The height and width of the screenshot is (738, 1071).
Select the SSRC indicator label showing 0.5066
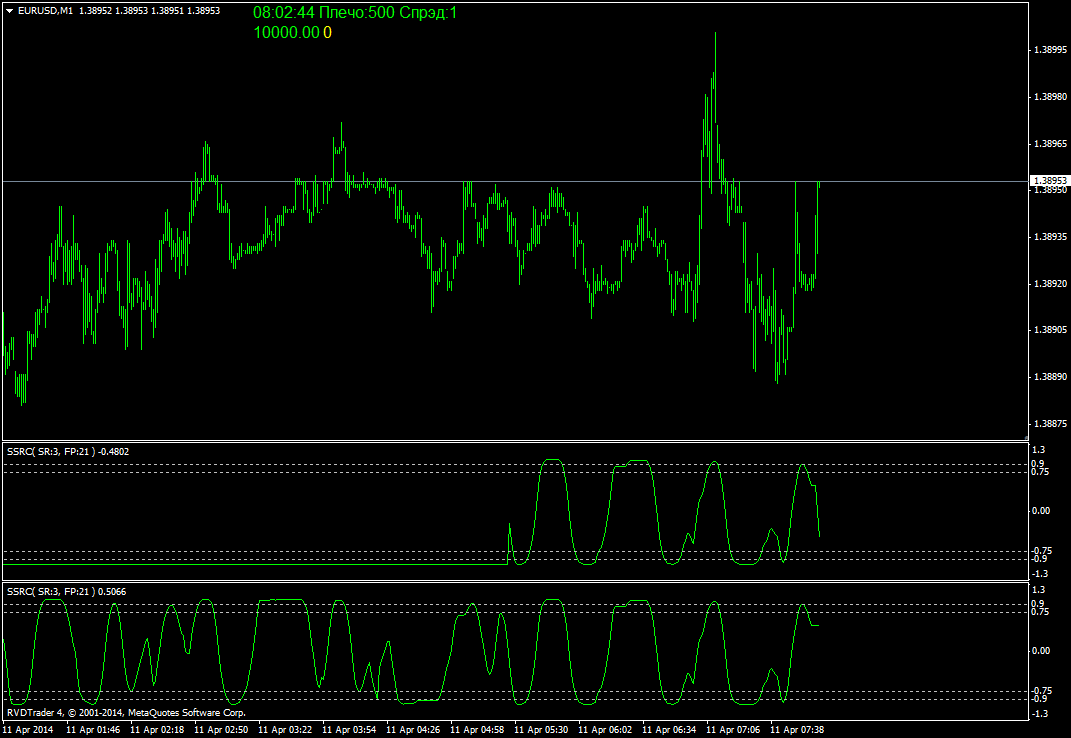coord(66,591)
